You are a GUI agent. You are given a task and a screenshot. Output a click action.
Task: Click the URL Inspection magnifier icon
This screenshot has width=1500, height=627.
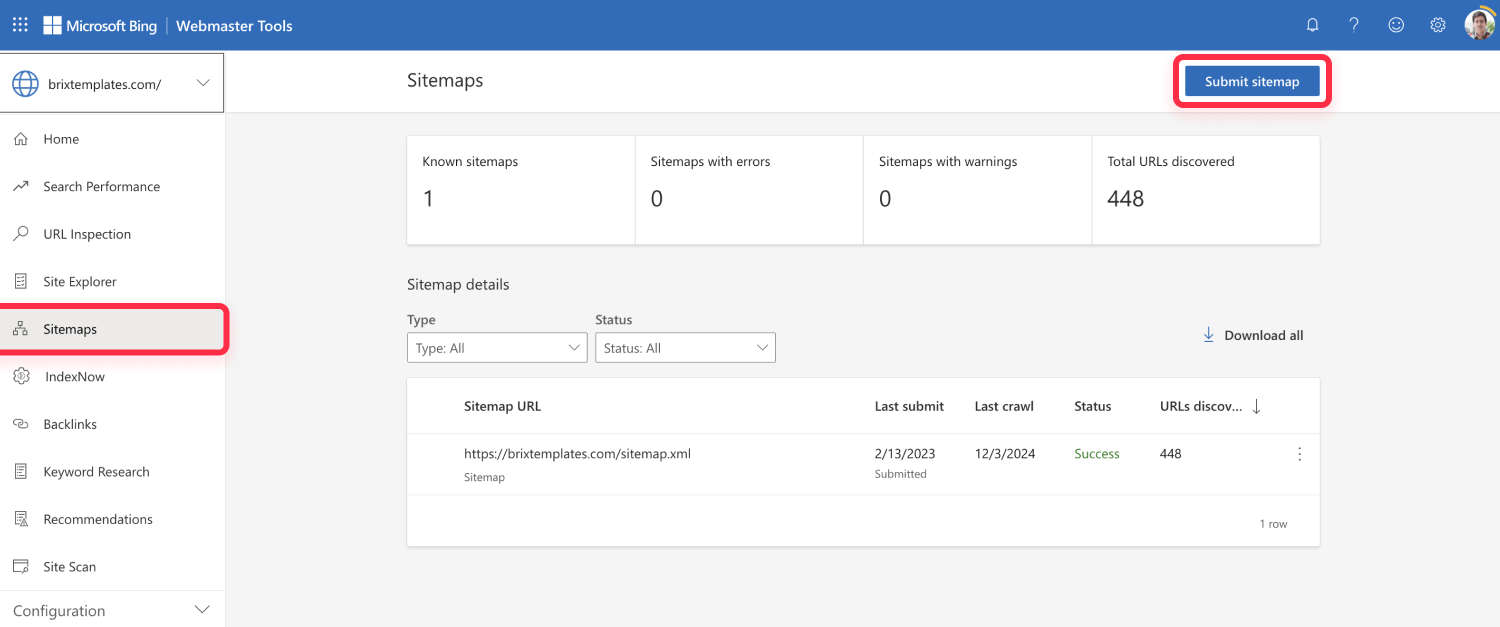[21, 234]
